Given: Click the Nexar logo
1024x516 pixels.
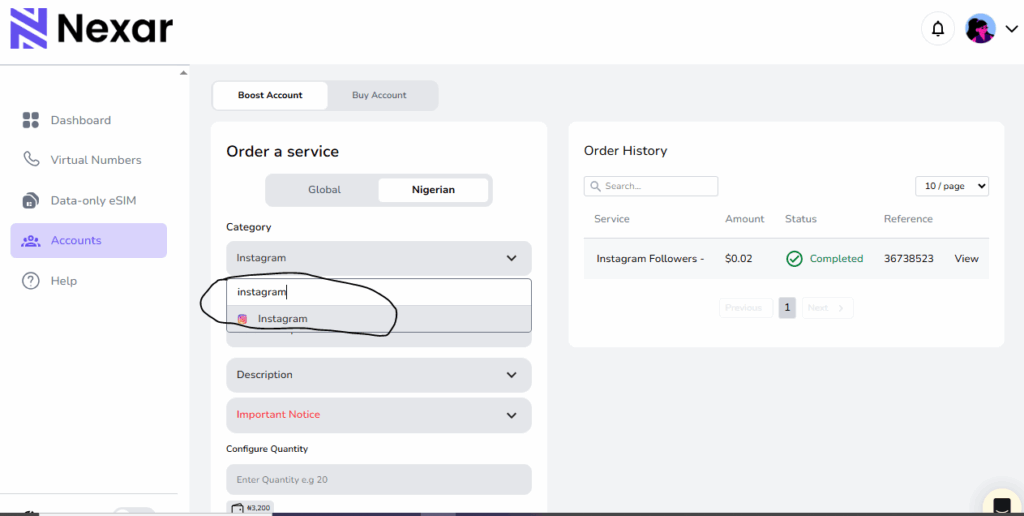Looking at the screenshot, I should 91,29.
